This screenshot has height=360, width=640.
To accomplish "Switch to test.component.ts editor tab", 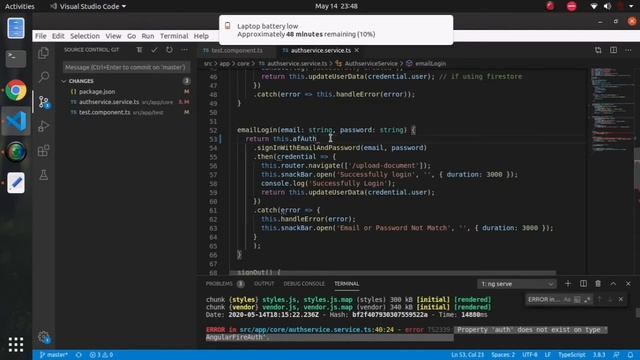I will point(237,50).
